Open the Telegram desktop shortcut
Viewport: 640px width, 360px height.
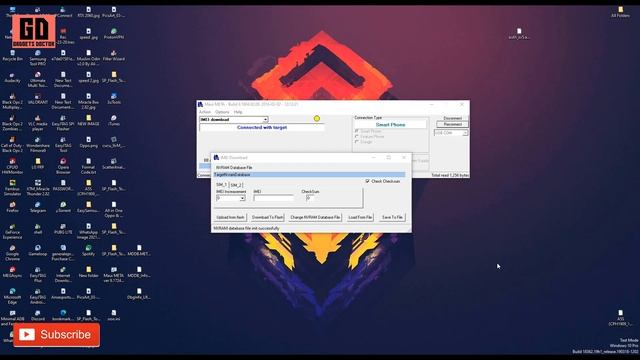(x=38, y=207)
